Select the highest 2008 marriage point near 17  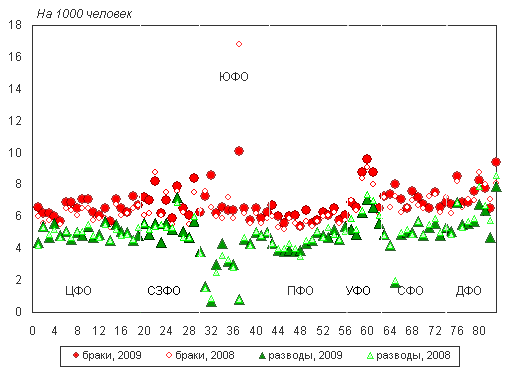239,44
